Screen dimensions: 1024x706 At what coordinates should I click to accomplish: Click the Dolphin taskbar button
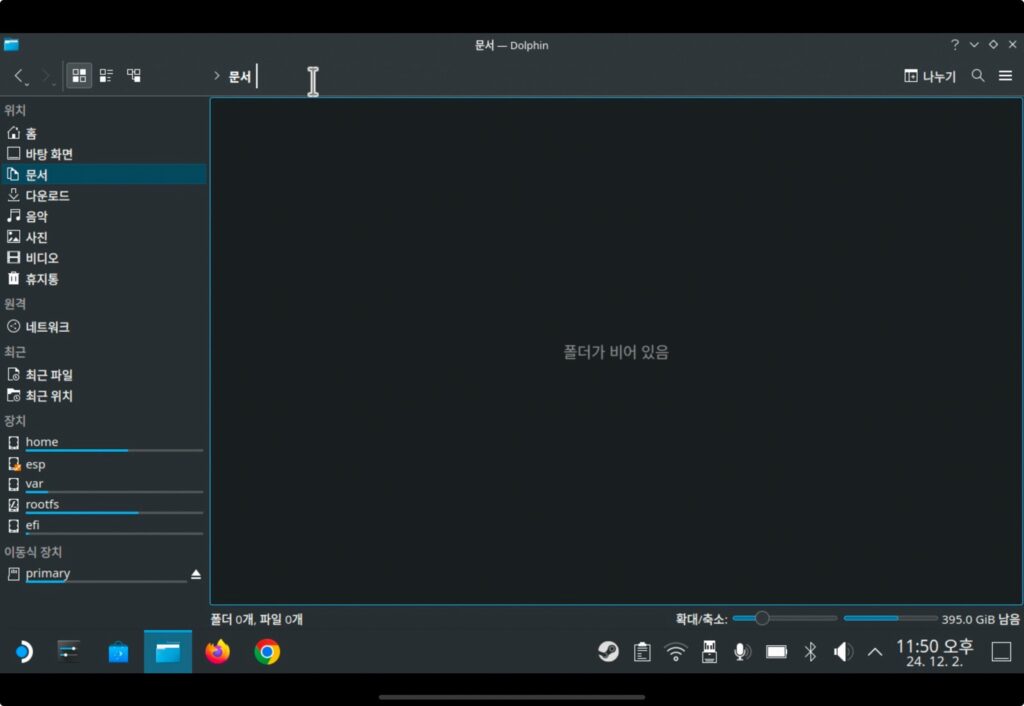(168, 652)
